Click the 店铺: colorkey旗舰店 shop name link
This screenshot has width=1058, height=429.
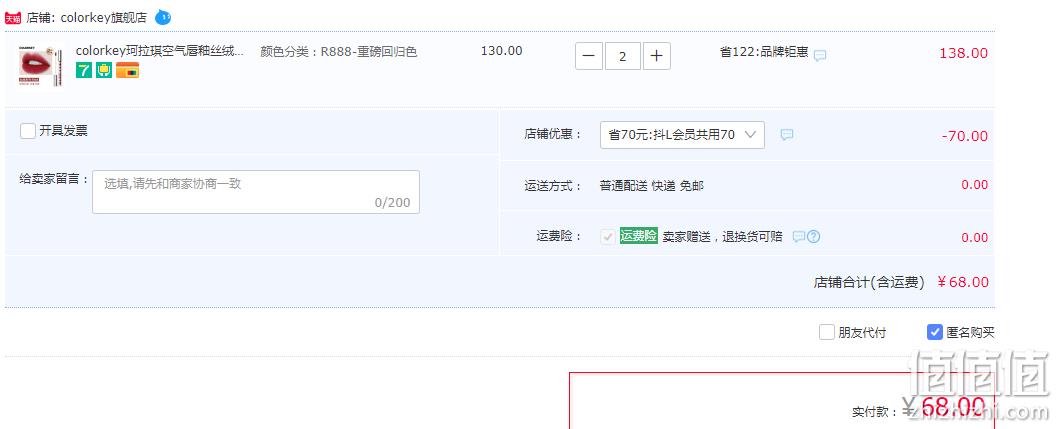tap(86, 18)
